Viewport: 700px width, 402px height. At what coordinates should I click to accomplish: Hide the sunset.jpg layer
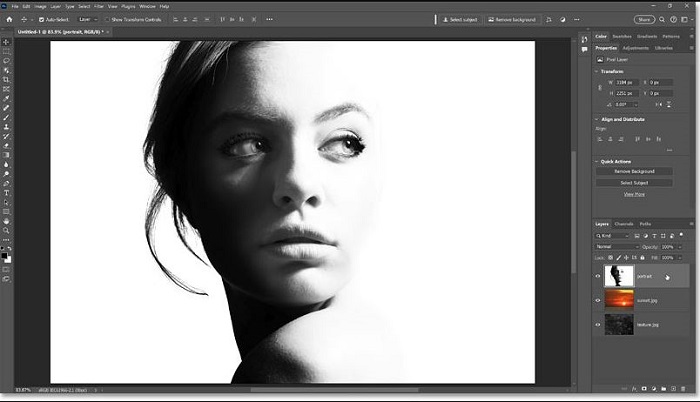coord(598,299)
